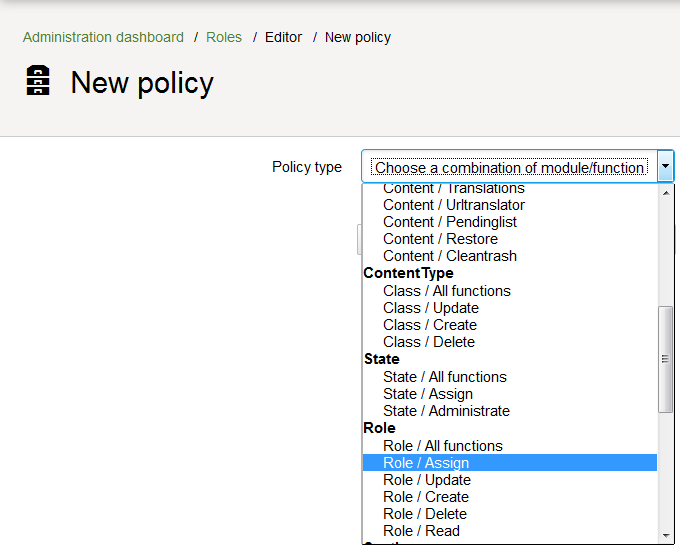The image size is (680, 548).
Task: Pick Class / Create policy type
Action: coord(510,325)
